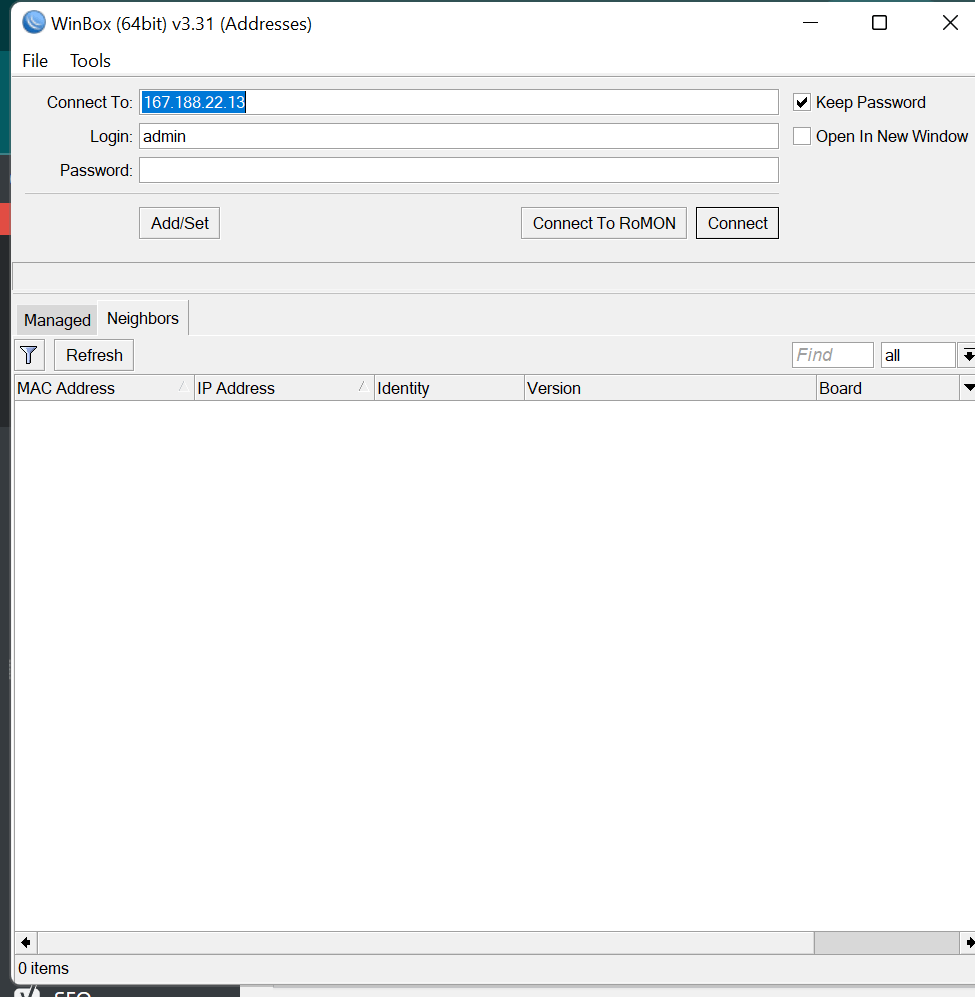
Task: Click into the Password field
Action: point(459,170)
